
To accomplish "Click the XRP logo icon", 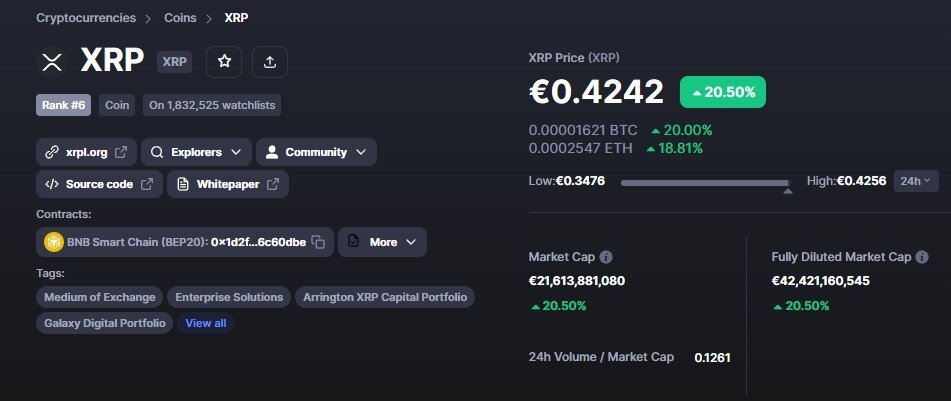I will click(x=52, y=61).
